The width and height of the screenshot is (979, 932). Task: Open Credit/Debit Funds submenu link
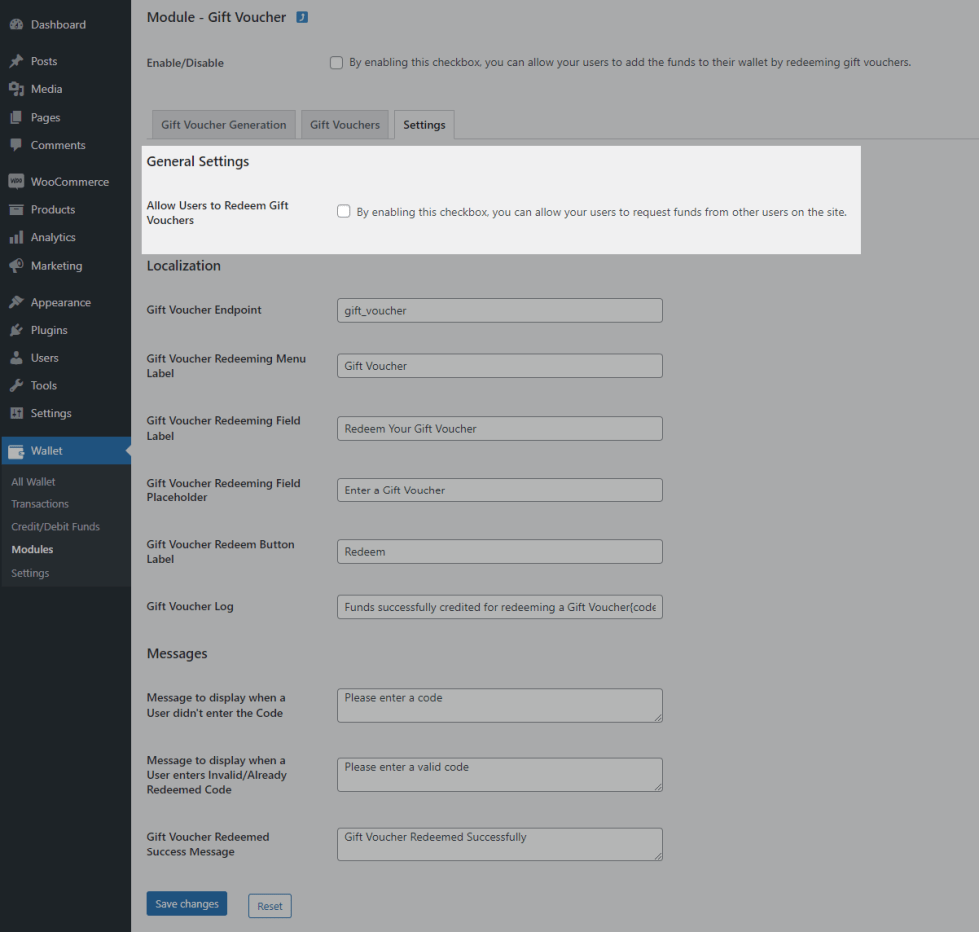click(x=56, y=527)
